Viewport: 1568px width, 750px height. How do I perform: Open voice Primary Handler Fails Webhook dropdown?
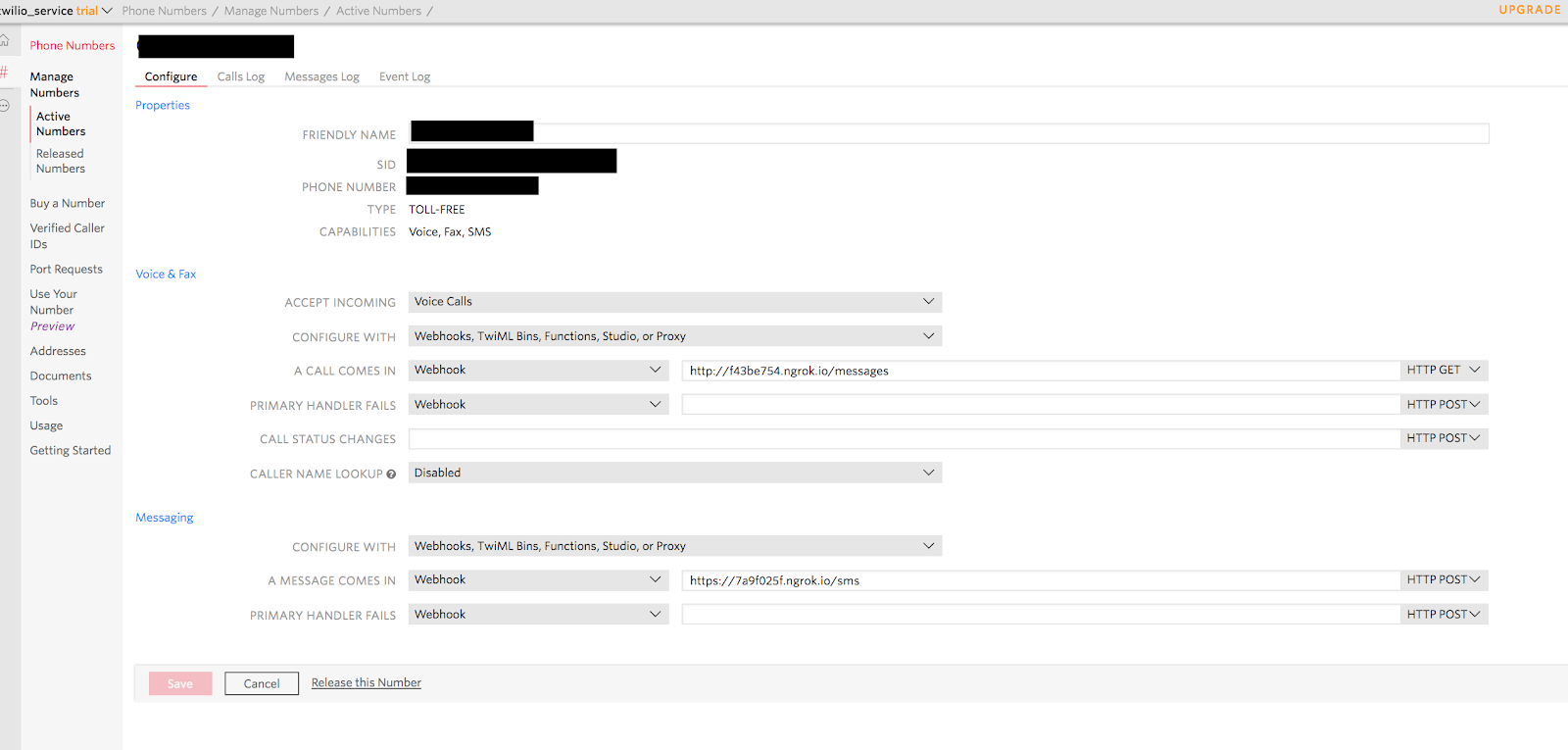pyautogui.click(x=539, y=405)
